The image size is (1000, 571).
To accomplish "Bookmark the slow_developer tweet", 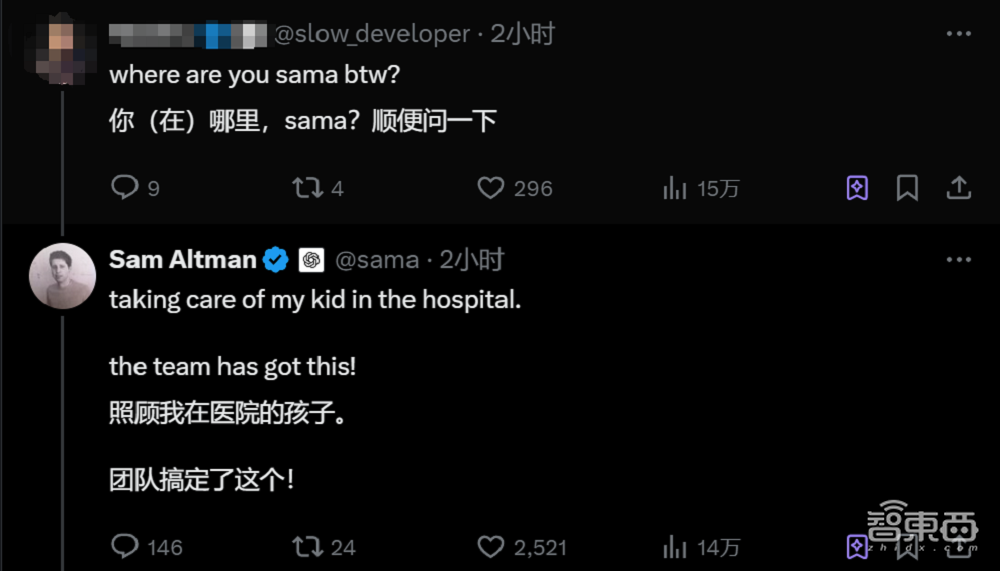I will [x=907, y=188].
